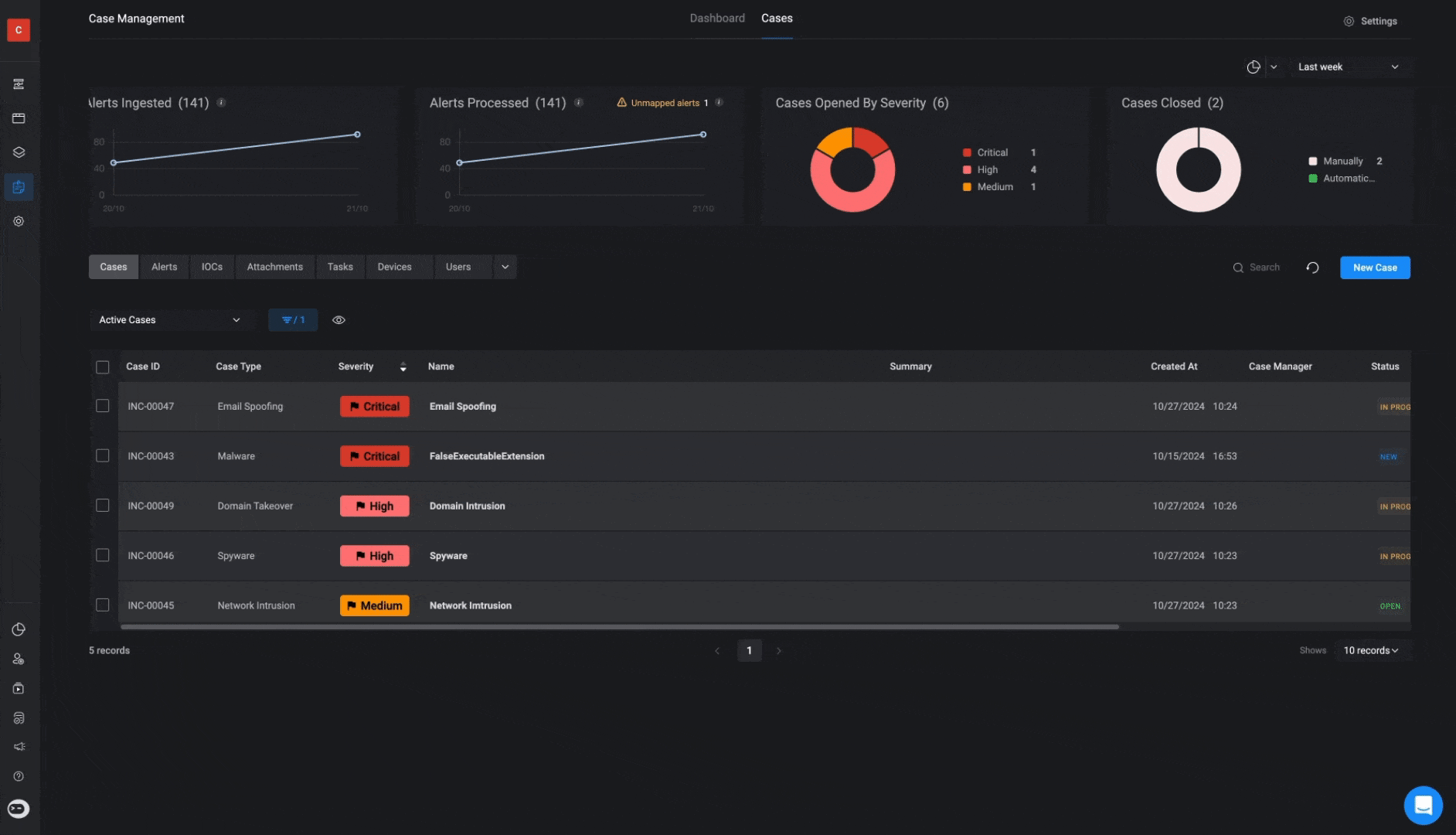Viewport: 1456px width, 835px height.
Task: Click the New Case button
Action: (x=1375, y=268)
